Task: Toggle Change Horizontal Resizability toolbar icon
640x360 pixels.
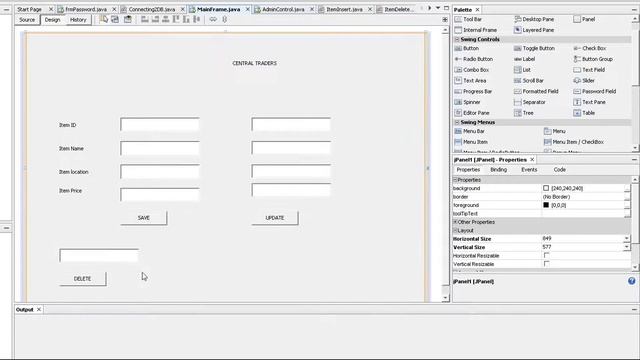Action: [x=213, y=19]
